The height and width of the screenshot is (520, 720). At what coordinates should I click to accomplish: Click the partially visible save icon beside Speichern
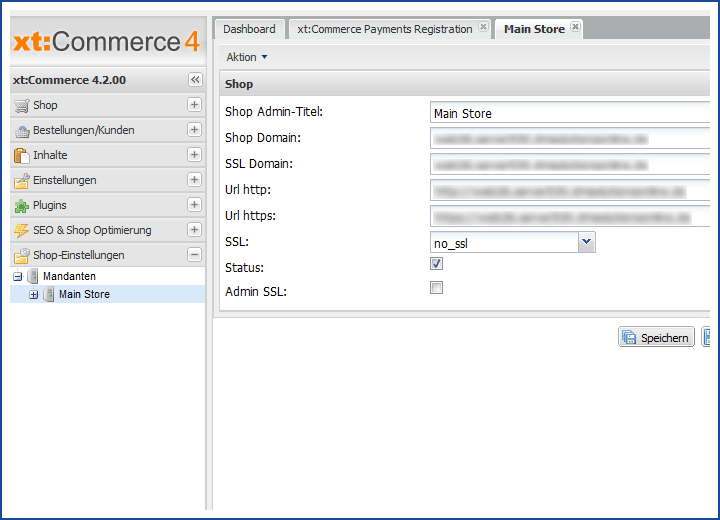pos(706,337)
